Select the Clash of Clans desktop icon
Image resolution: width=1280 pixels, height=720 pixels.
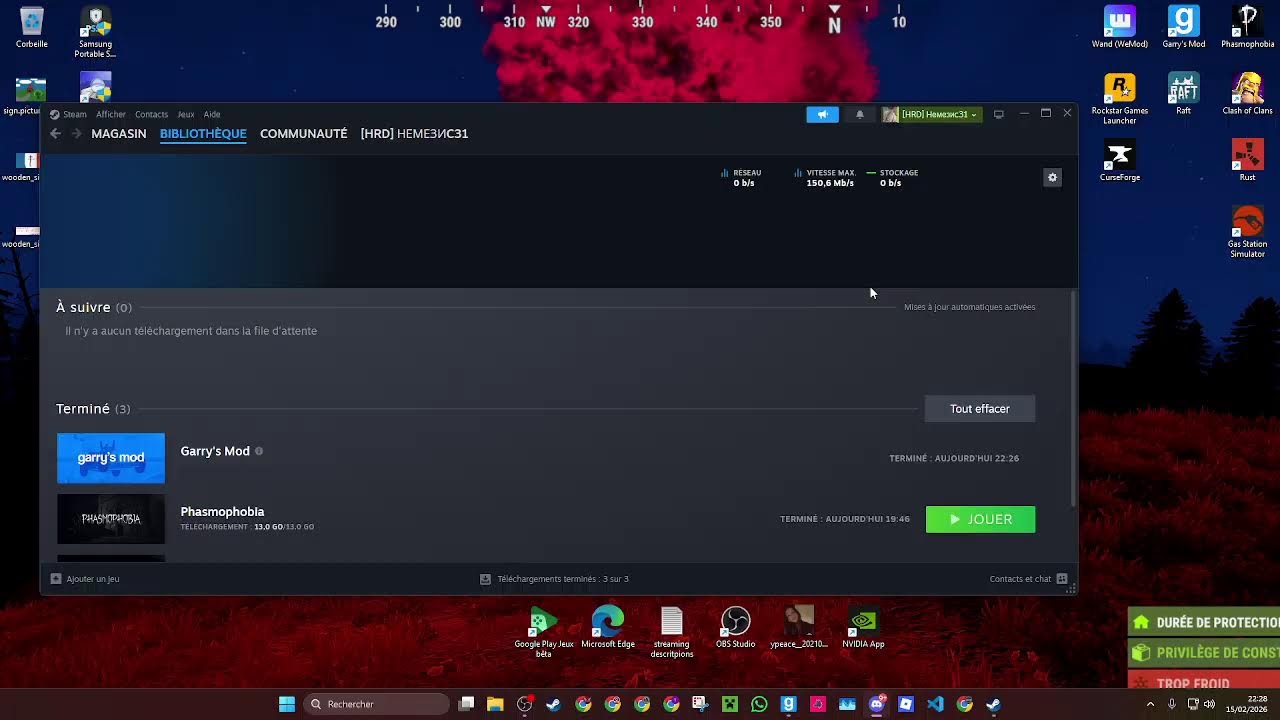(1247, 94)
